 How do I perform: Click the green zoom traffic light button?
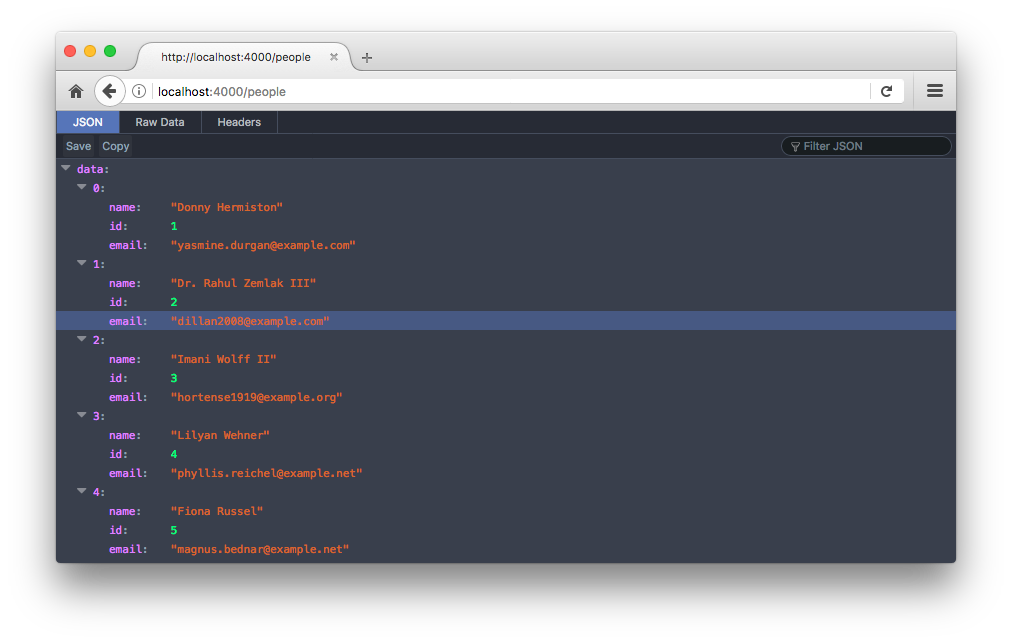click(x=109, y=50)
